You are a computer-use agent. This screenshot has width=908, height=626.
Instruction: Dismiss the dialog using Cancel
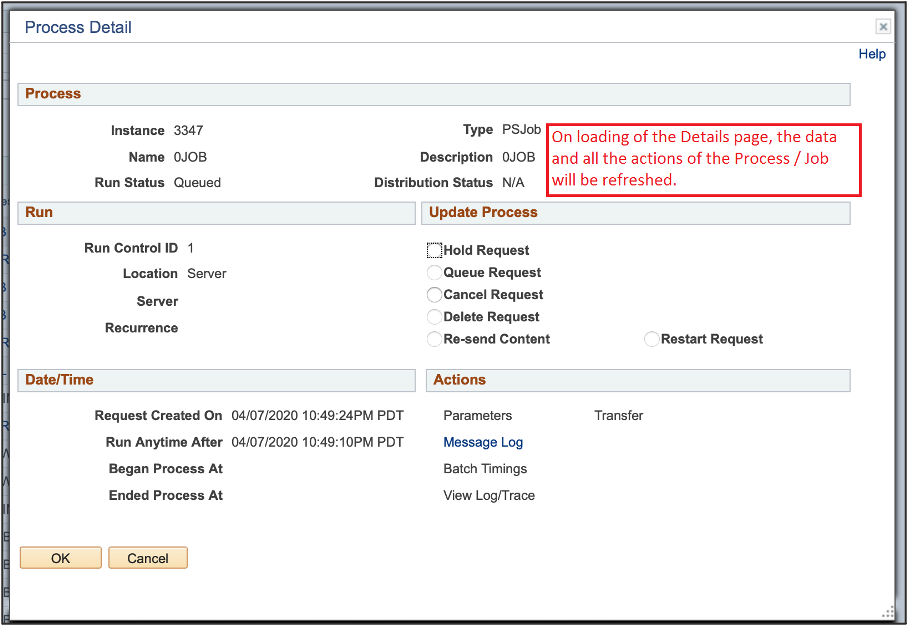147,557
